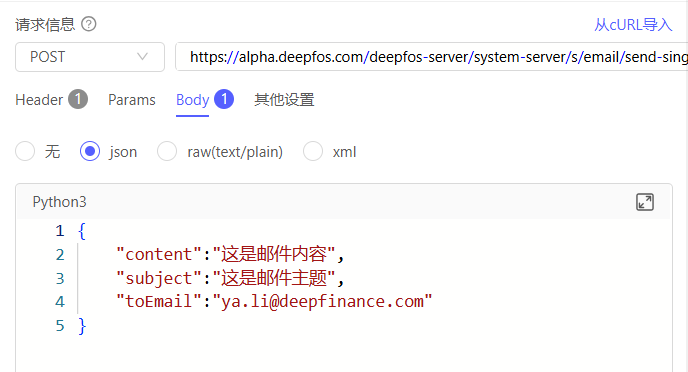Click the Python3 label in editor header
The width and height of the screenshot is (688, 372).
(59, 202)
